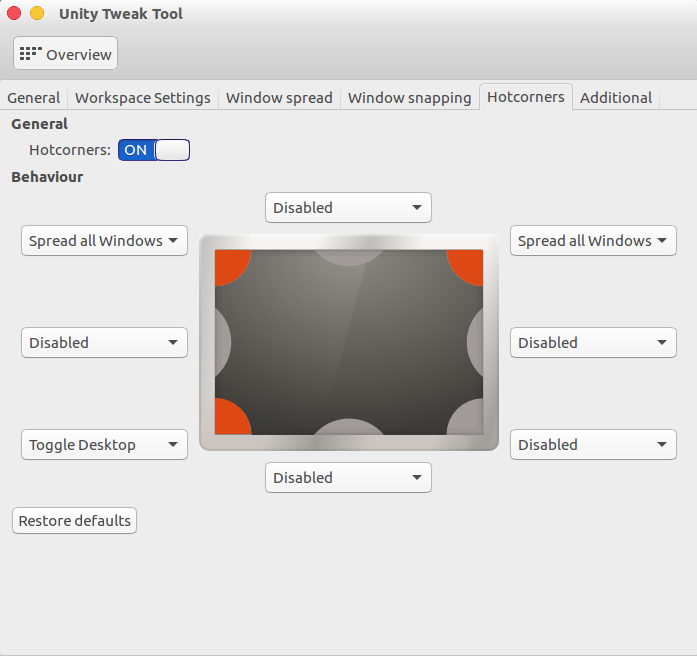The image size is (697, 656).
Task: Click the Unity Tweak Tool window title
Action: coord(121,14)
